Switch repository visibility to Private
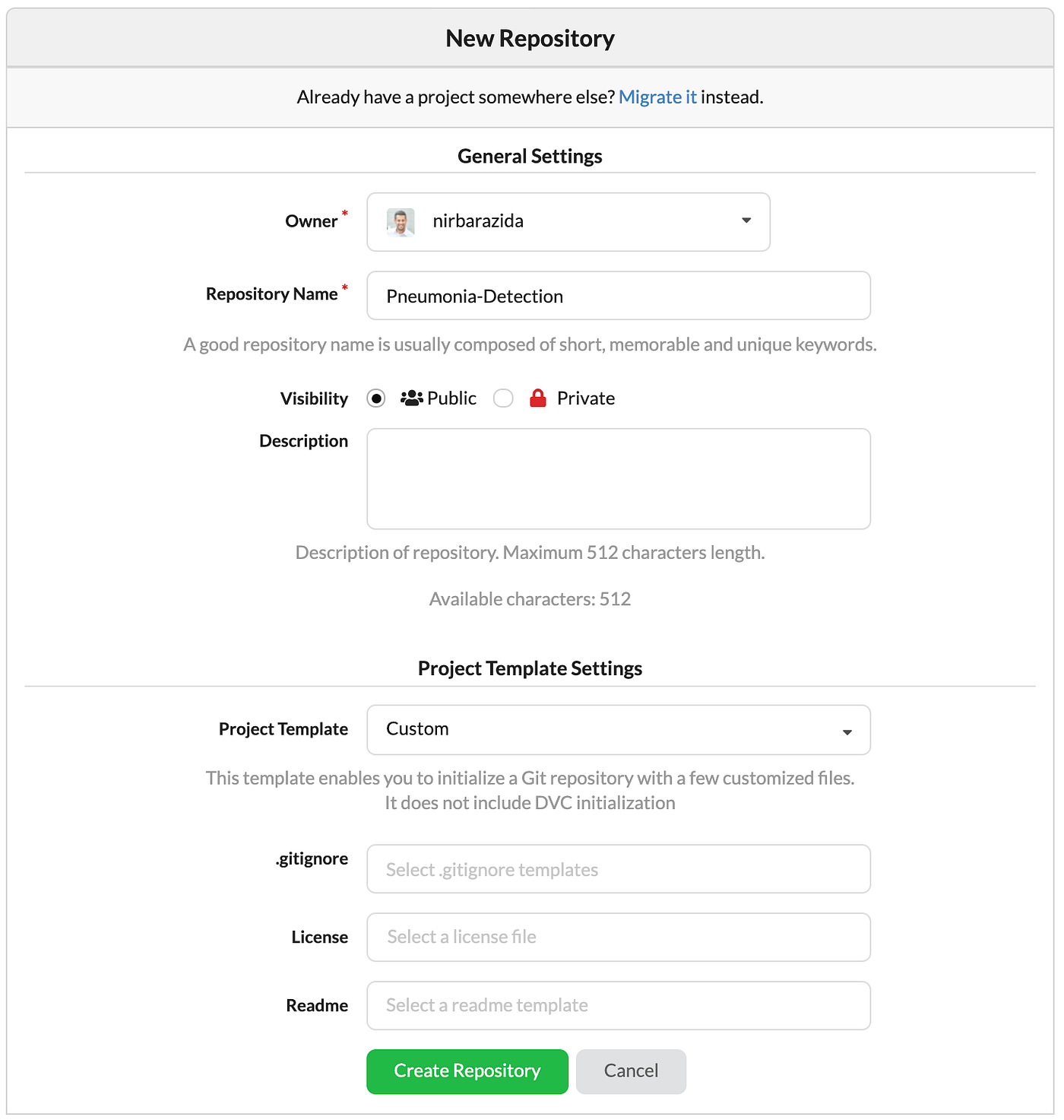 tap(502, 398)
